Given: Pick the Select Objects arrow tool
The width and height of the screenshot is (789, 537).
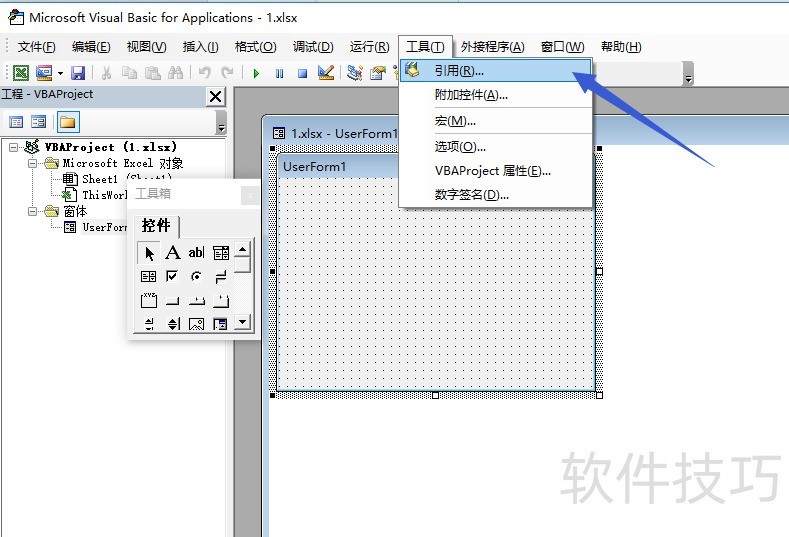Looking at the screenshot, I should (x=148, y=253).
